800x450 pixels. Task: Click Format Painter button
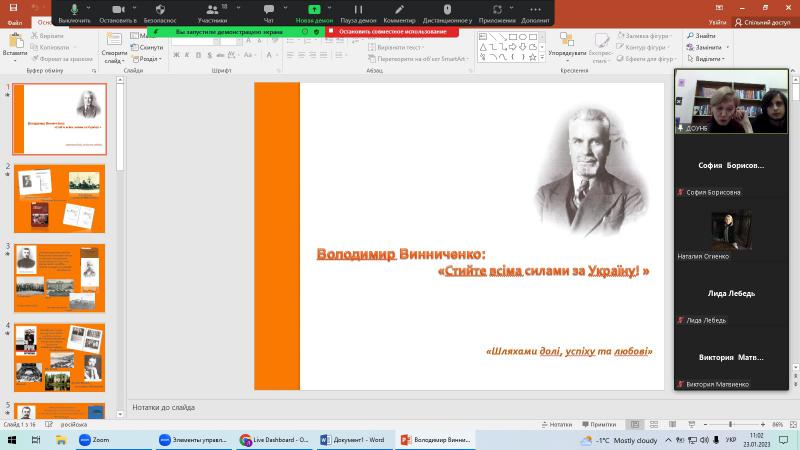pyautogui.click(x=62, y=59)
